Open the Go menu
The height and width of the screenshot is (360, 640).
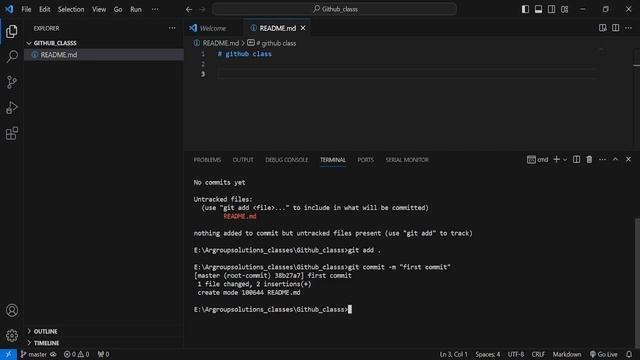(118, 9)
